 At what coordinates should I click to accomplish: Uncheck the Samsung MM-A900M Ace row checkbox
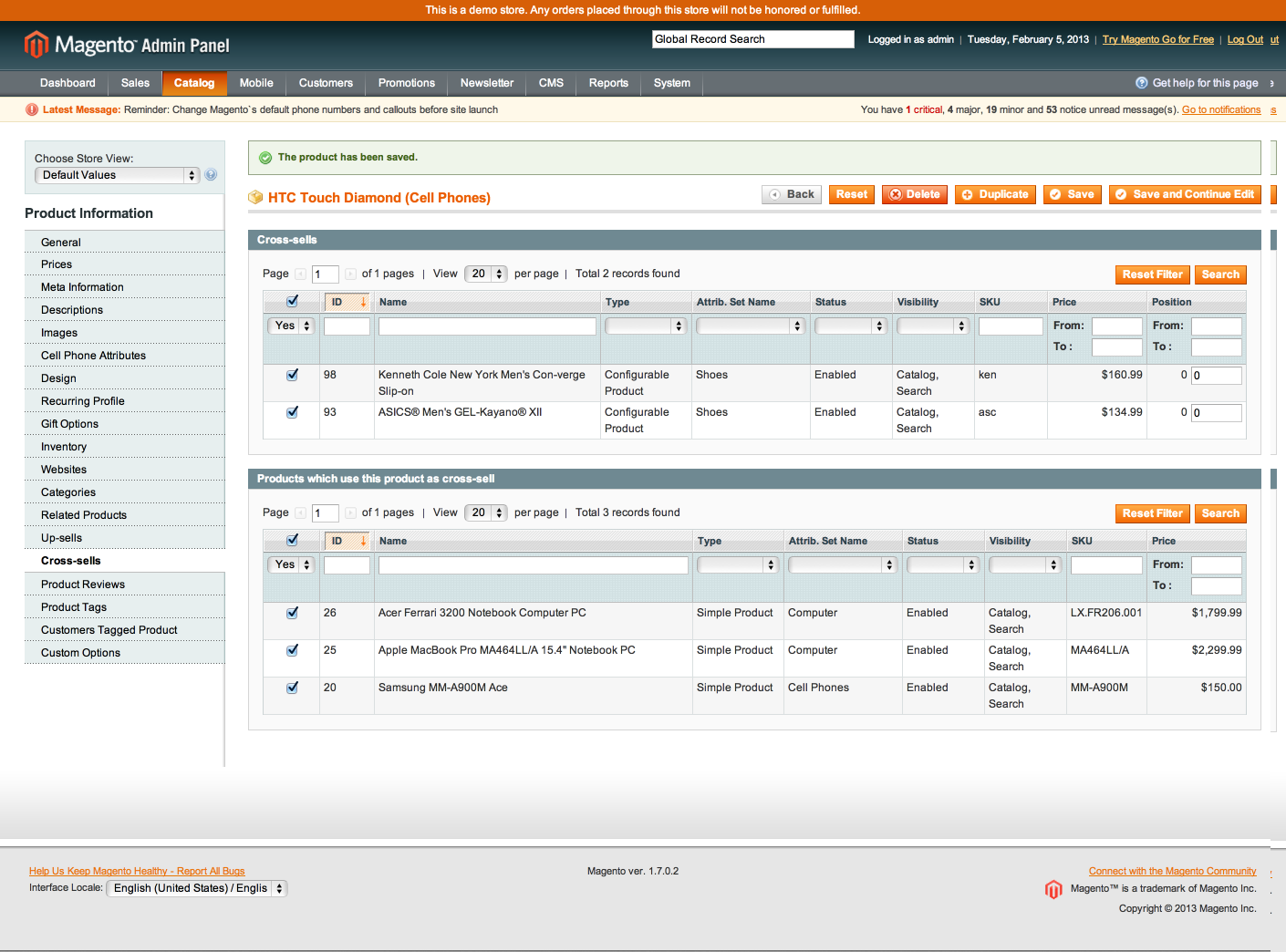tap(292, 688)
